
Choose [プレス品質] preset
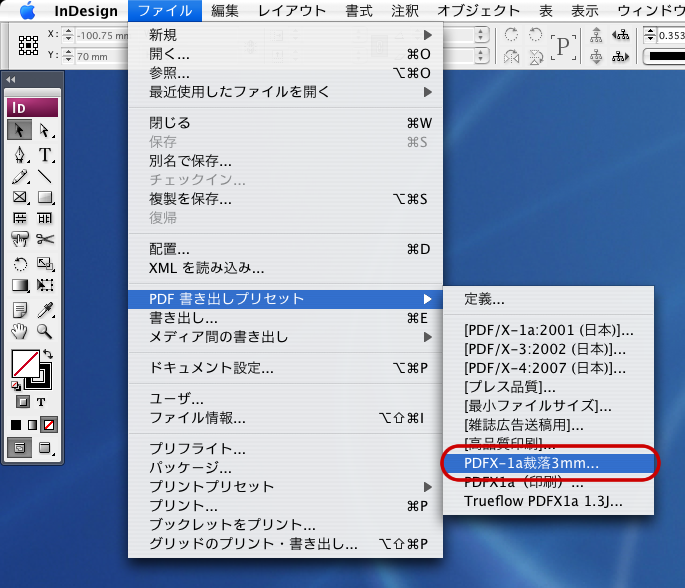click(x=549, y=387)
